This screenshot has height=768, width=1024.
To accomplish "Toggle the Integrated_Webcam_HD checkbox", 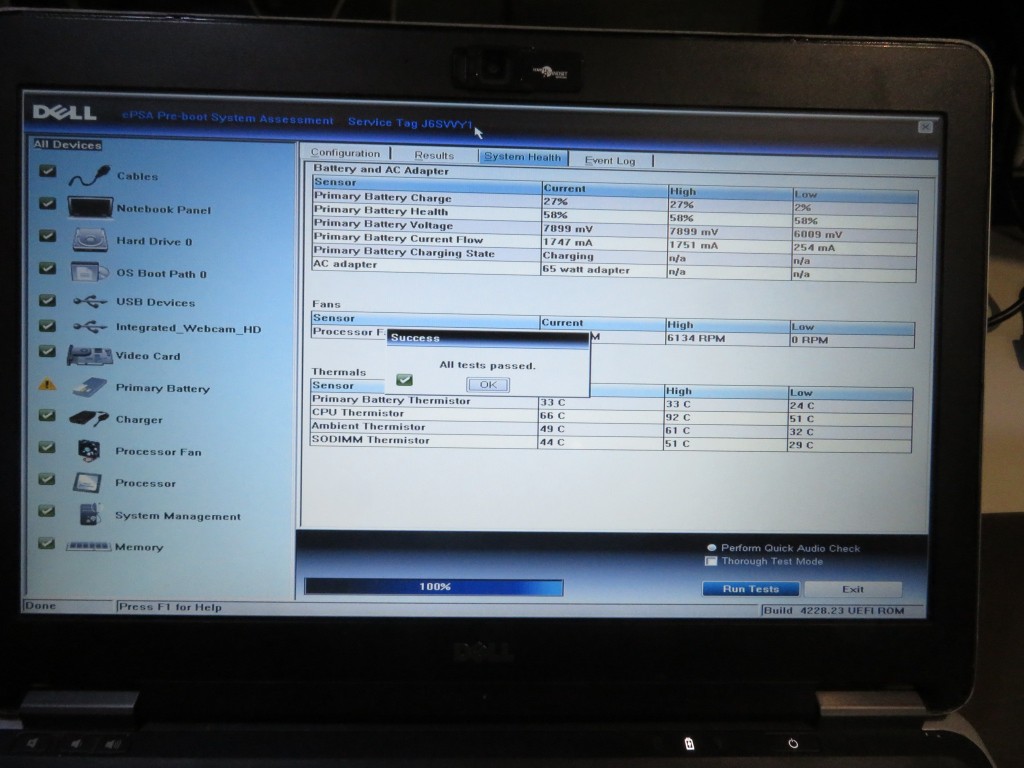I will (x=47, y=325).
